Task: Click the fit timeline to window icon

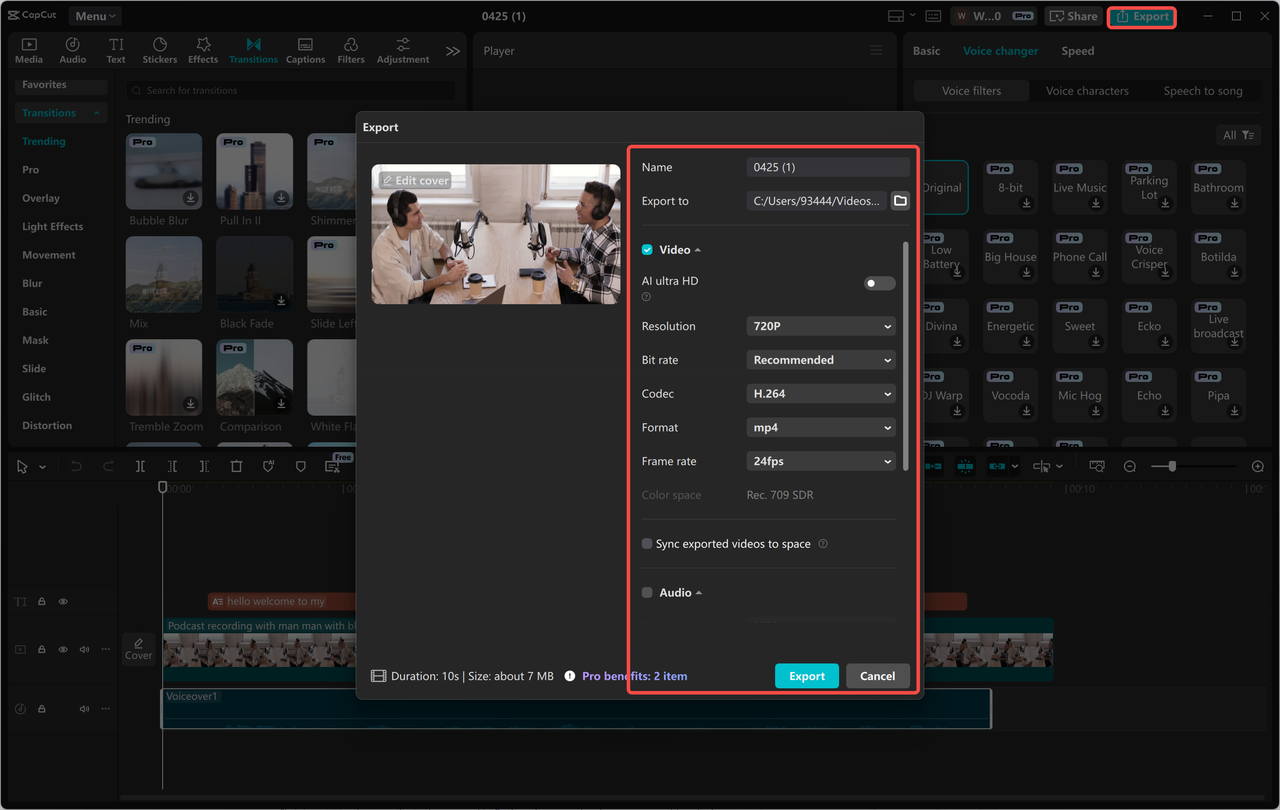Action: pos(1097,467)
